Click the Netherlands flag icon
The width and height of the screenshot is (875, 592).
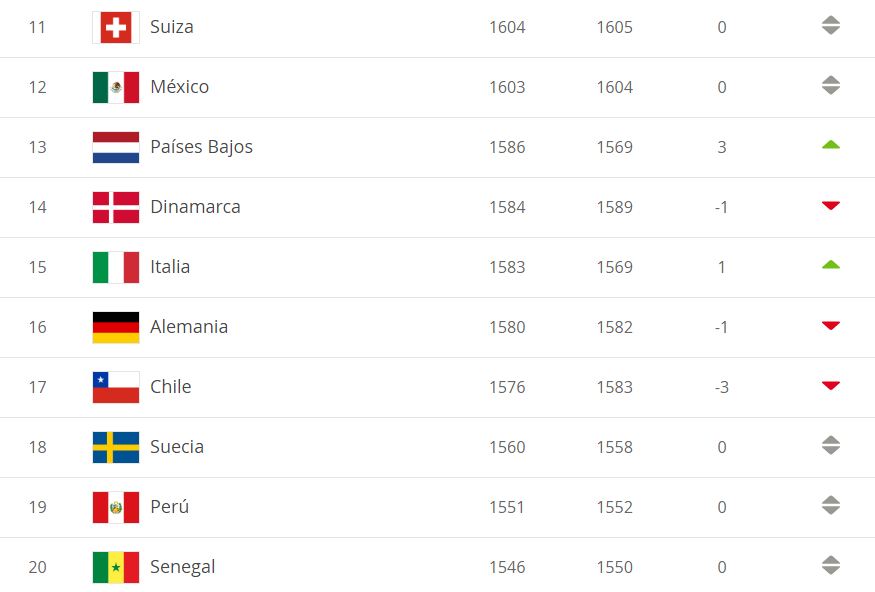(116, 147)
